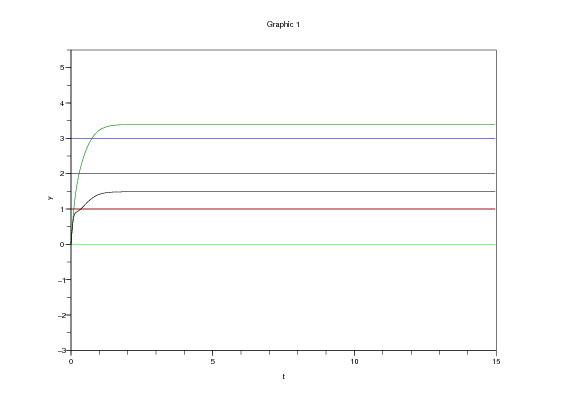Image resolution: width=567 pixels, height=401 pixels.
Task: Click the y-axis tick label −3
Action: 62,350
